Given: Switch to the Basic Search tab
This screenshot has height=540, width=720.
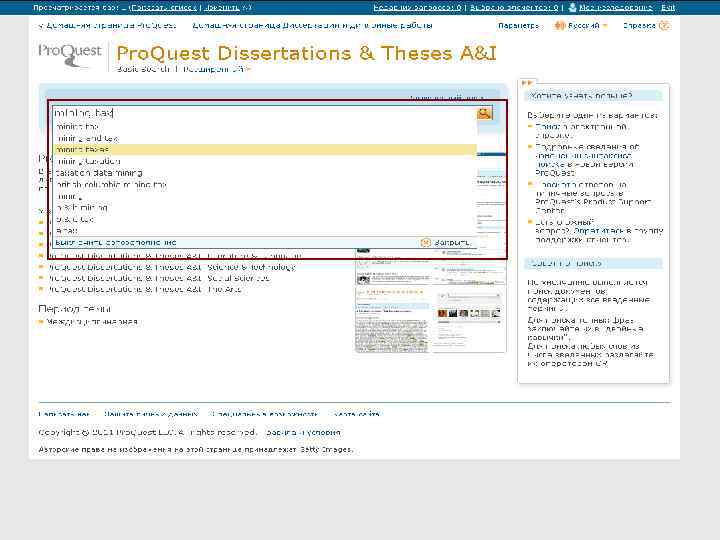Looking at the screenshot, I should pos(143,69).
